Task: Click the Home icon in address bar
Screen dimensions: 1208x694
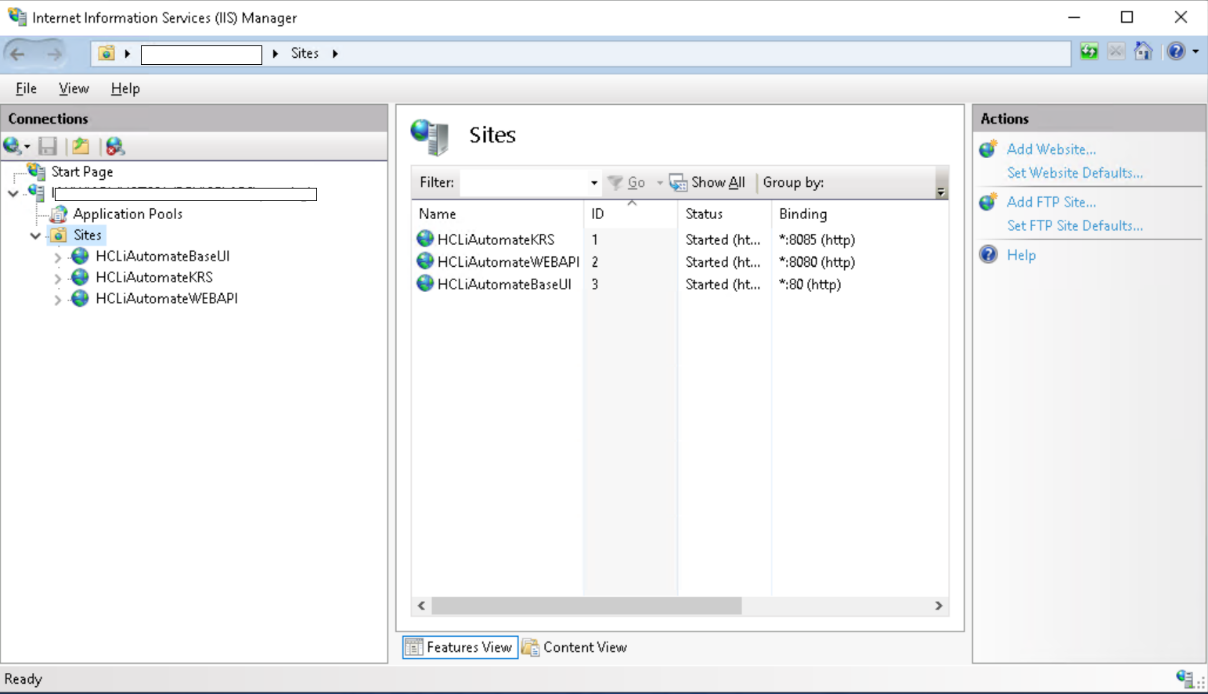Action: (1143, 52)
